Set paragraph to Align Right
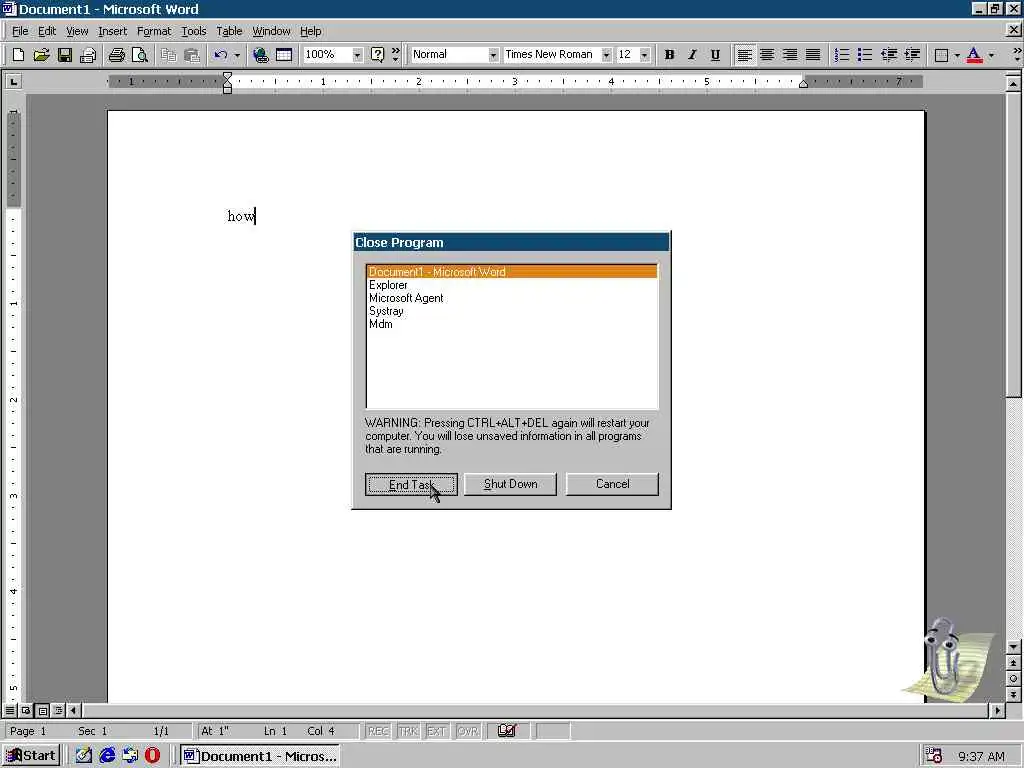The height and width of the screenshot is (768, 1024). tap(790, 55)
